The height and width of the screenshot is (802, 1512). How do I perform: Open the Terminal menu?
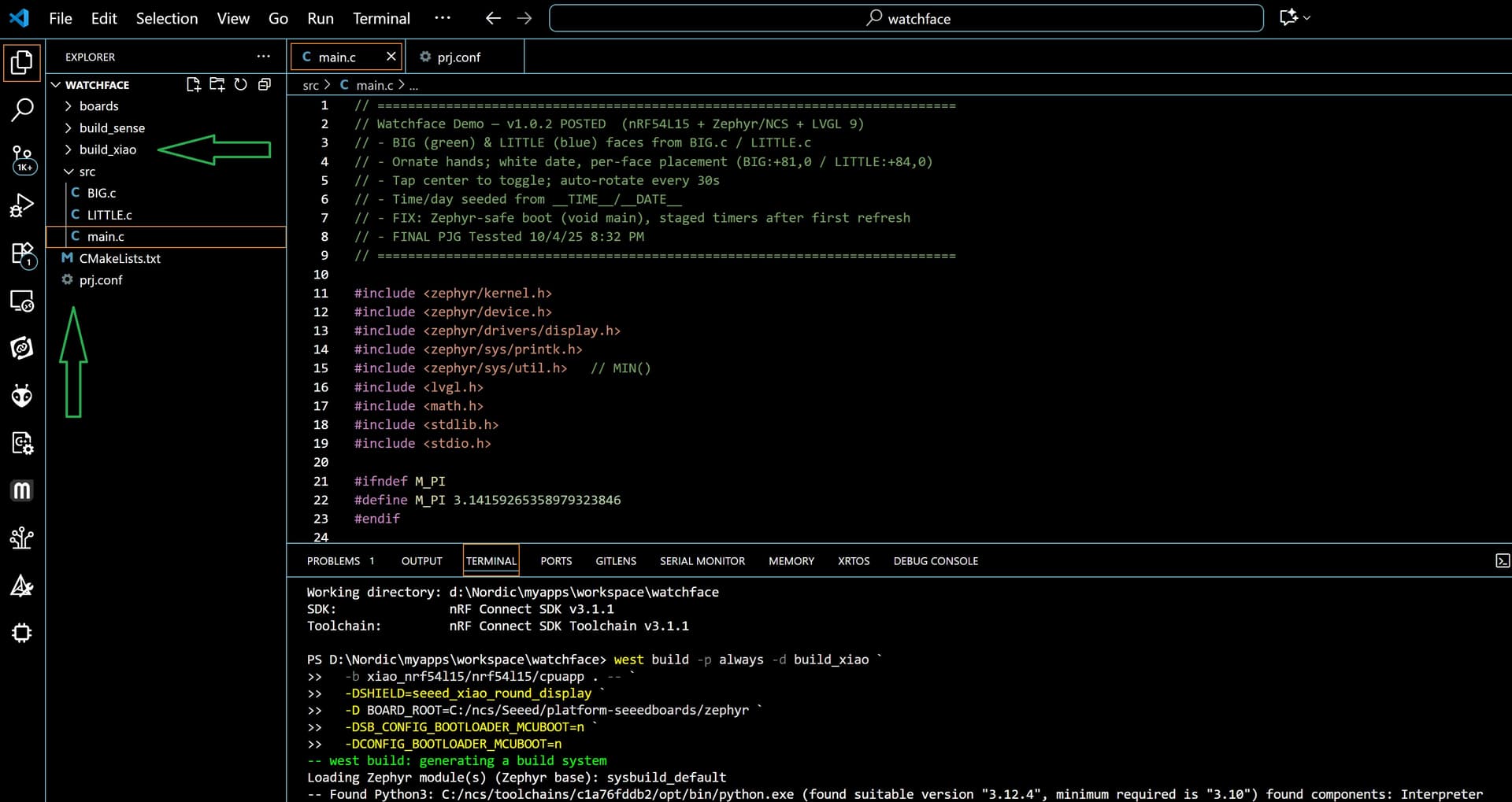[x=381, y=18]
